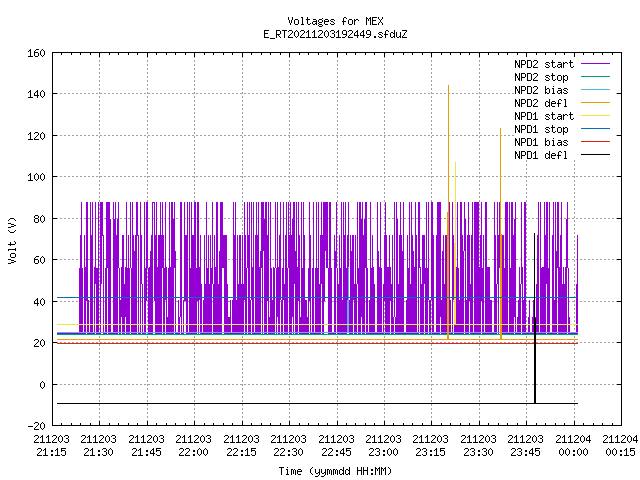The width and height of the screenshot is (640, 480).
Task: Click the 'NPD1 start' legend label
Action: click(x=544, y=116)
